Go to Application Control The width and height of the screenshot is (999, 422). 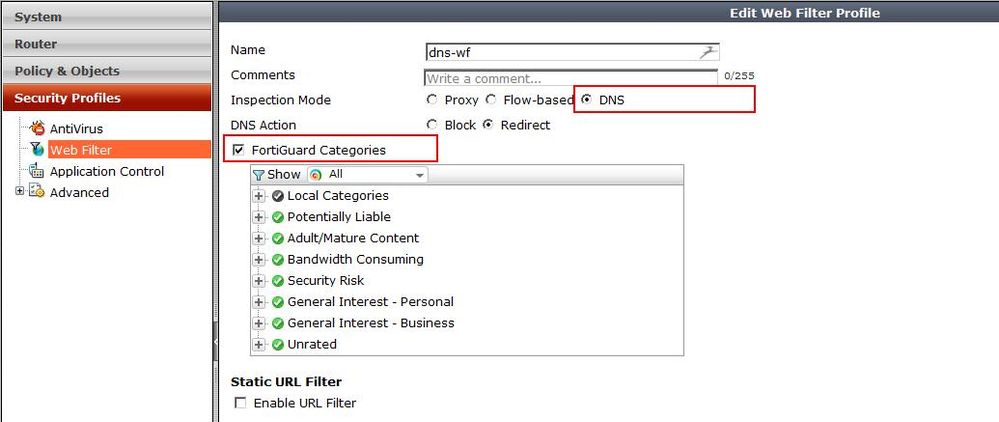pos(106,171)
